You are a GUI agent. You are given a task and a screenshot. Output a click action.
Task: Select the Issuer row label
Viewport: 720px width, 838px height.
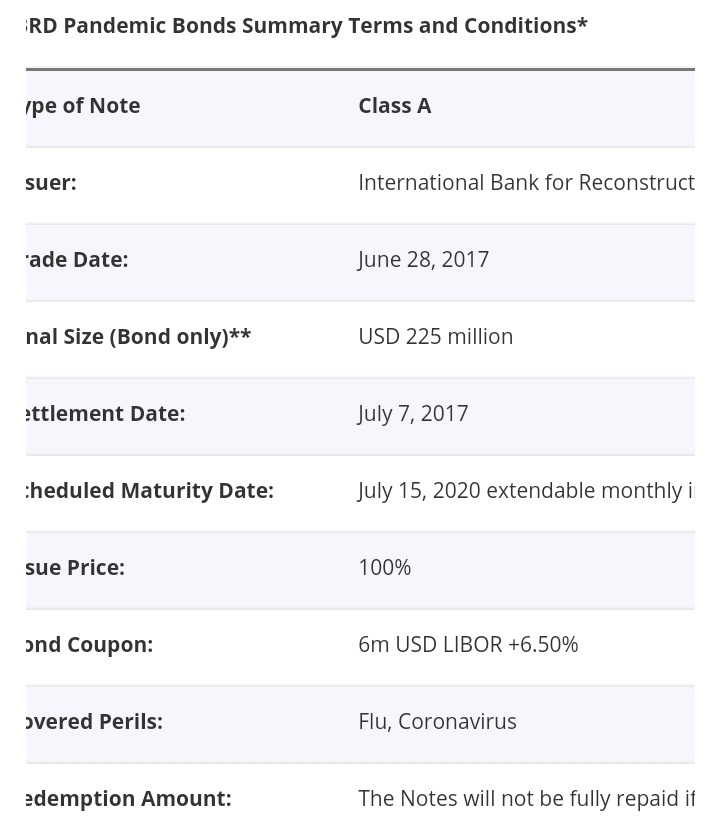pyautogui.click(x=51, y=183)
